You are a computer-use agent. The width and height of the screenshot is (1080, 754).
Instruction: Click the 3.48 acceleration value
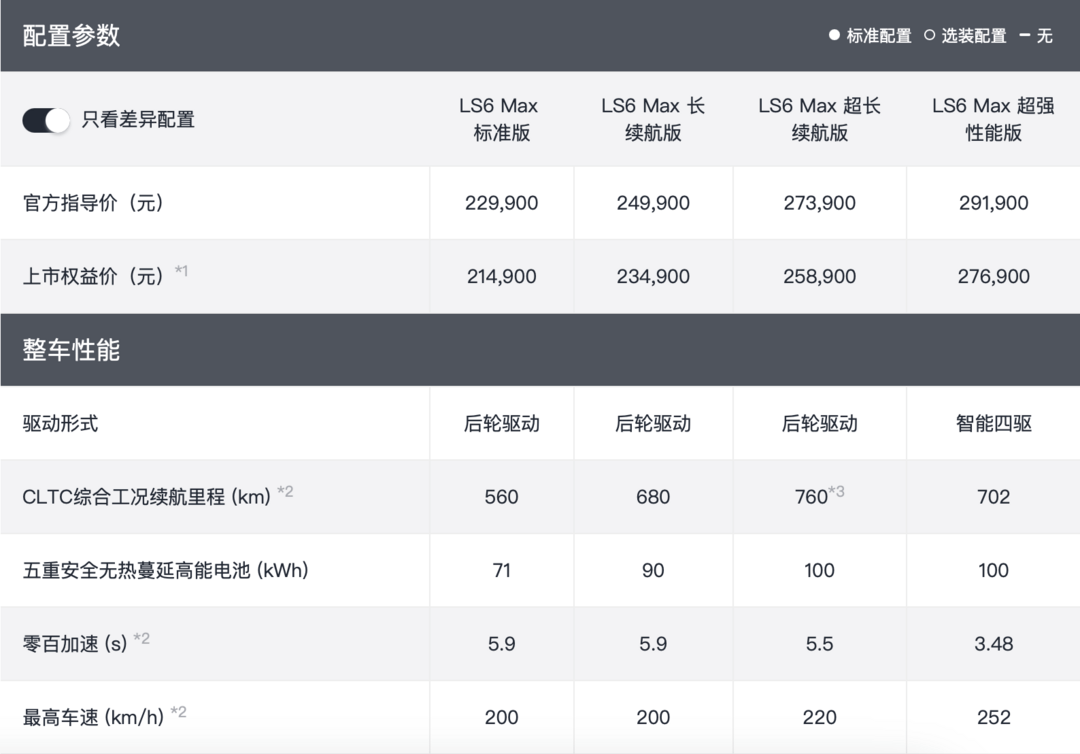pyautogui.click(x=993, y=644)
